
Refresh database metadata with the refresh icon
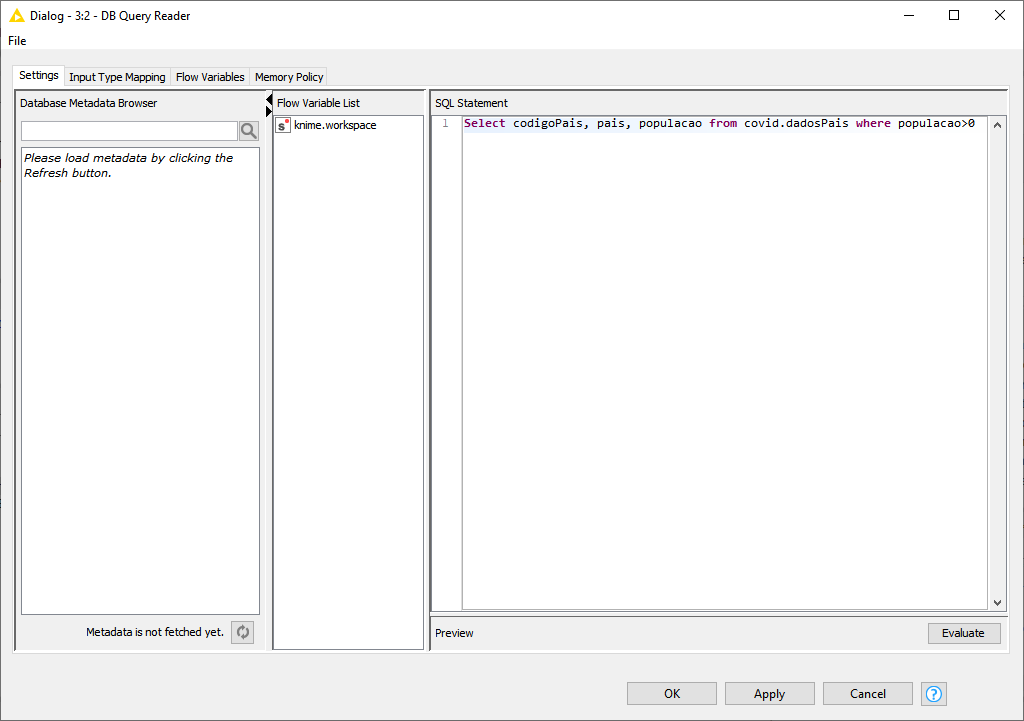242,632
